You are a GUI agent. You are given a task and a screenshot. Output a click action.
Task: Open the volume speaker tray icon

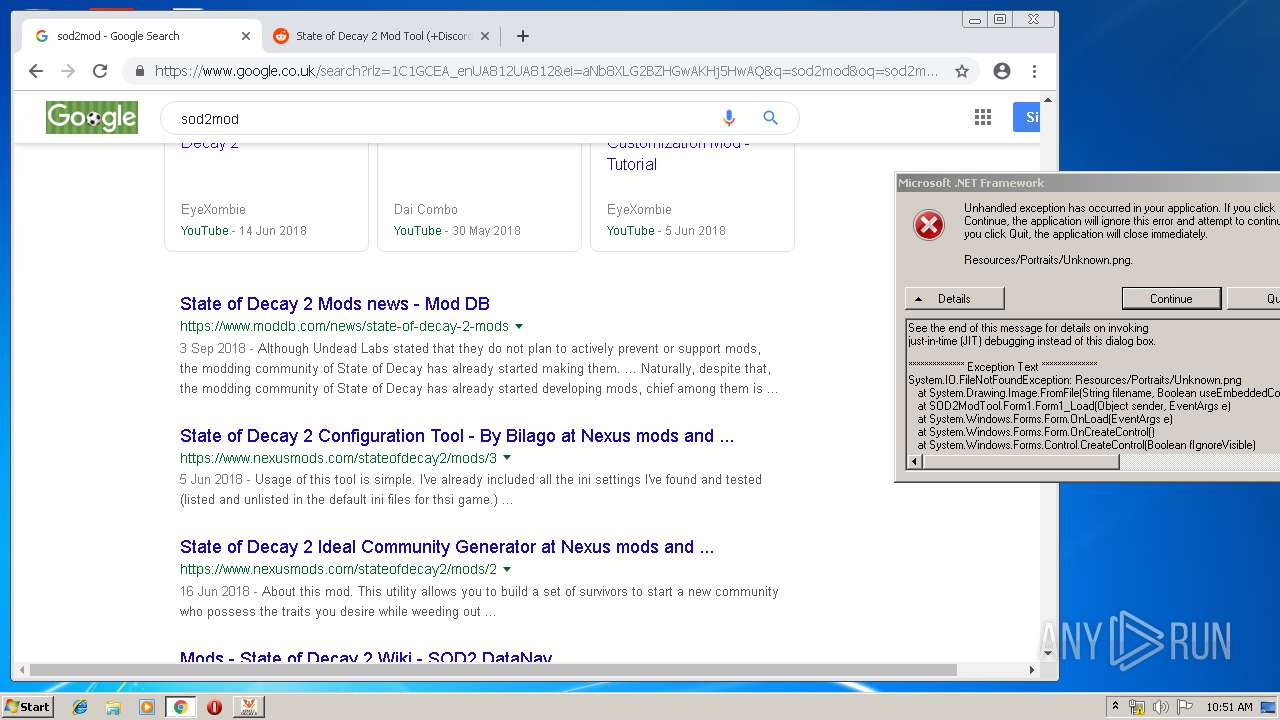1160,707
